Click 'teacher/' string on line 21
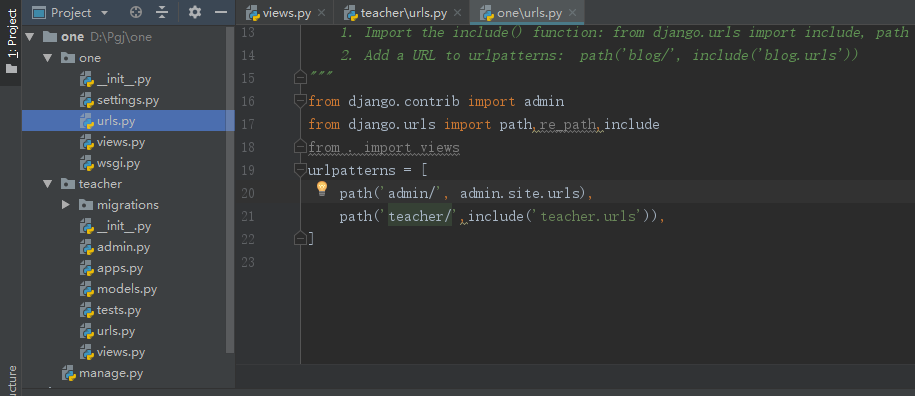 420,216
